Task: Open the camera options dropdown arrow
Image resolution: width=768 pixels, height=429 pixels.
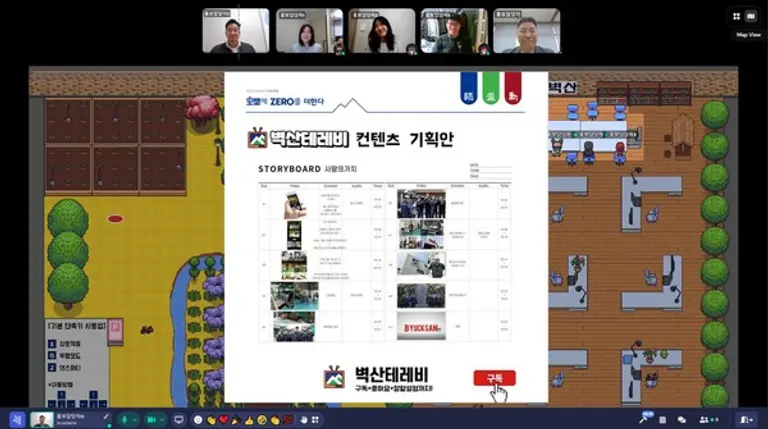Action: 162,420
